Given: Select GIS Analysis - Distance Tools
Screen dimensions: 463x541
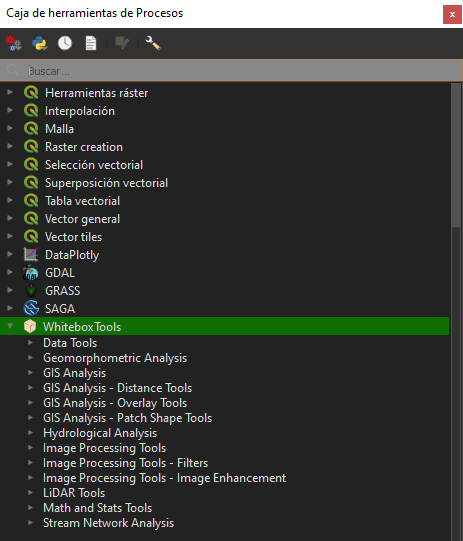Looking at the screenshot, I should (x=117, y=388).
